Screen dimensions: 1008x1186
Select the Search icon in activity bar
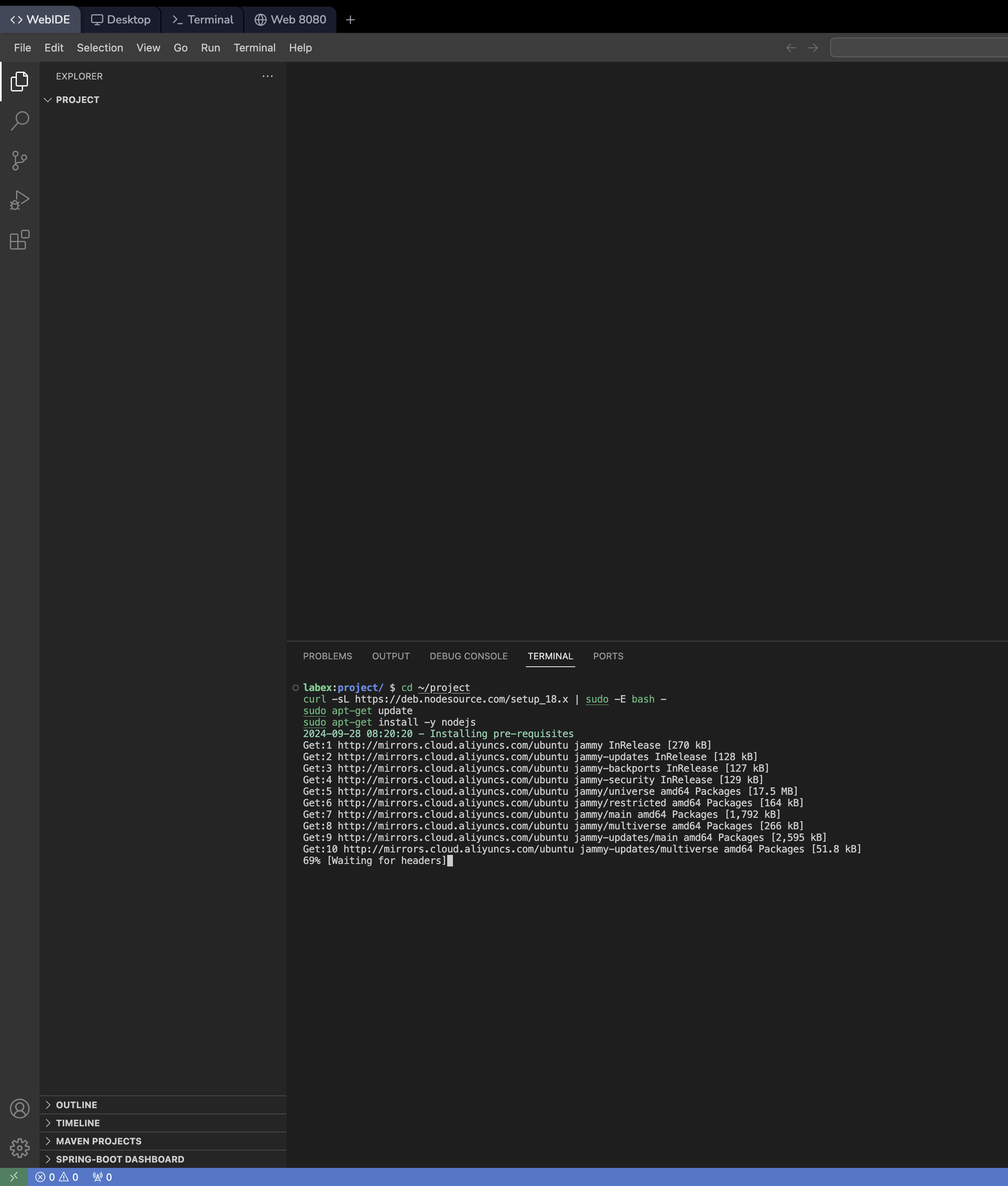(x=19, y=121)
